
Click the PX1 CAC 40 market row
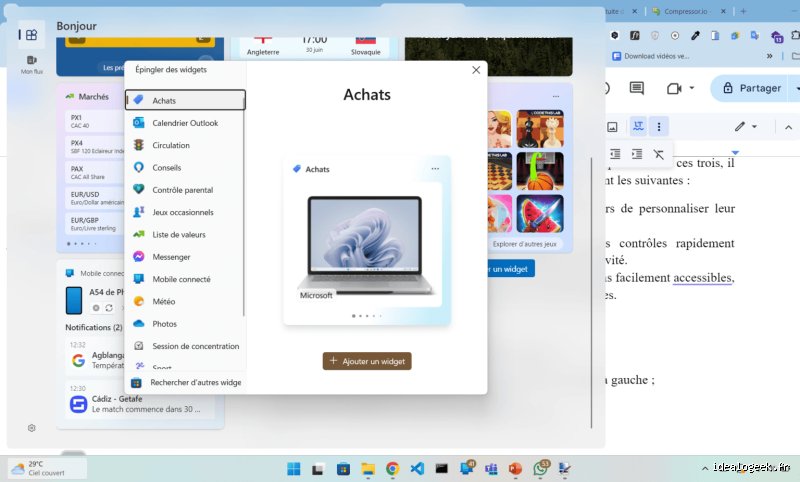pos(95,121)
